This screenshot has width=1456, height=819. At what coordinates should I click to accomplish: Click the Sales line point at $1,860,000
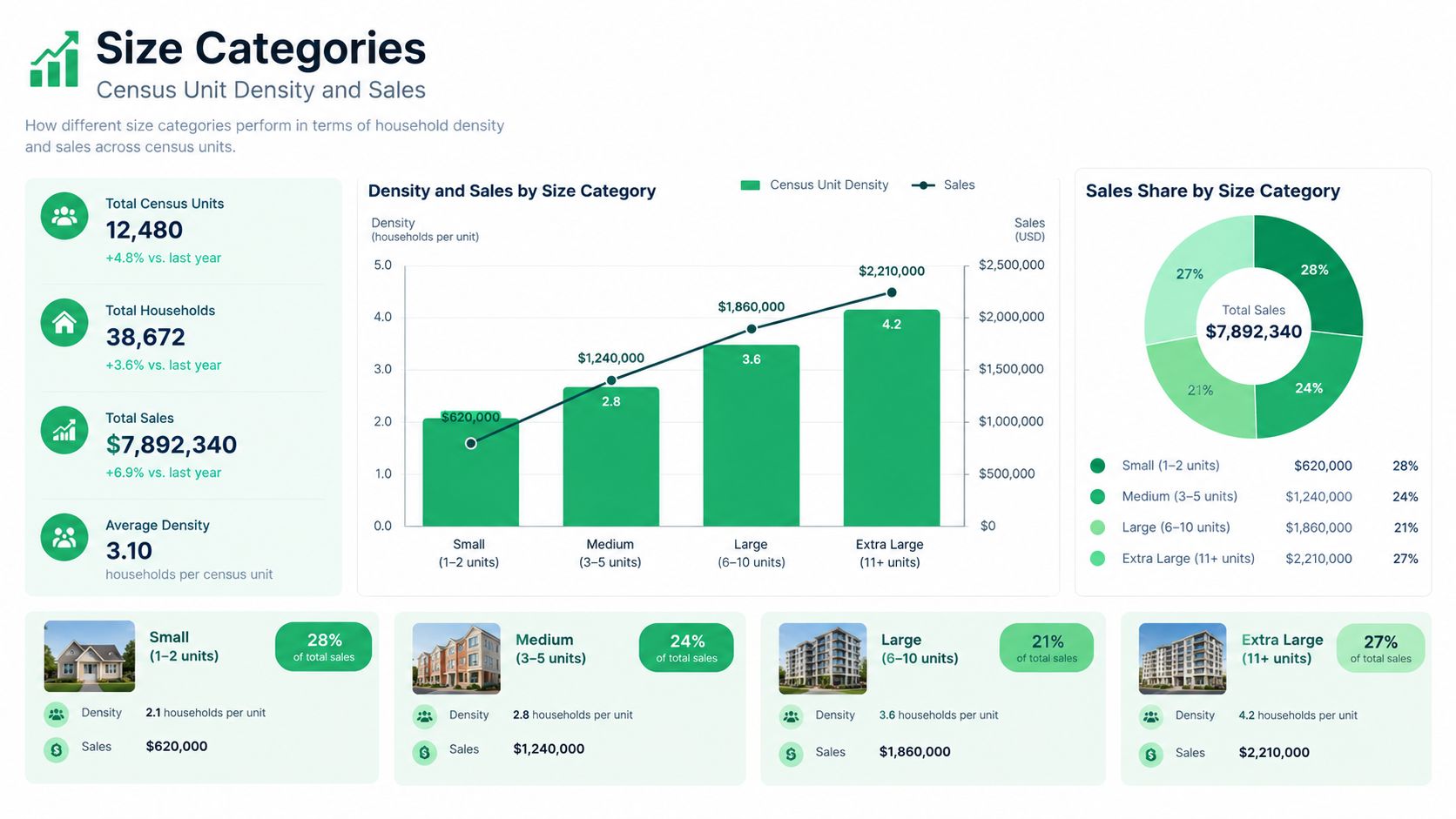click(x=752, y=329)
